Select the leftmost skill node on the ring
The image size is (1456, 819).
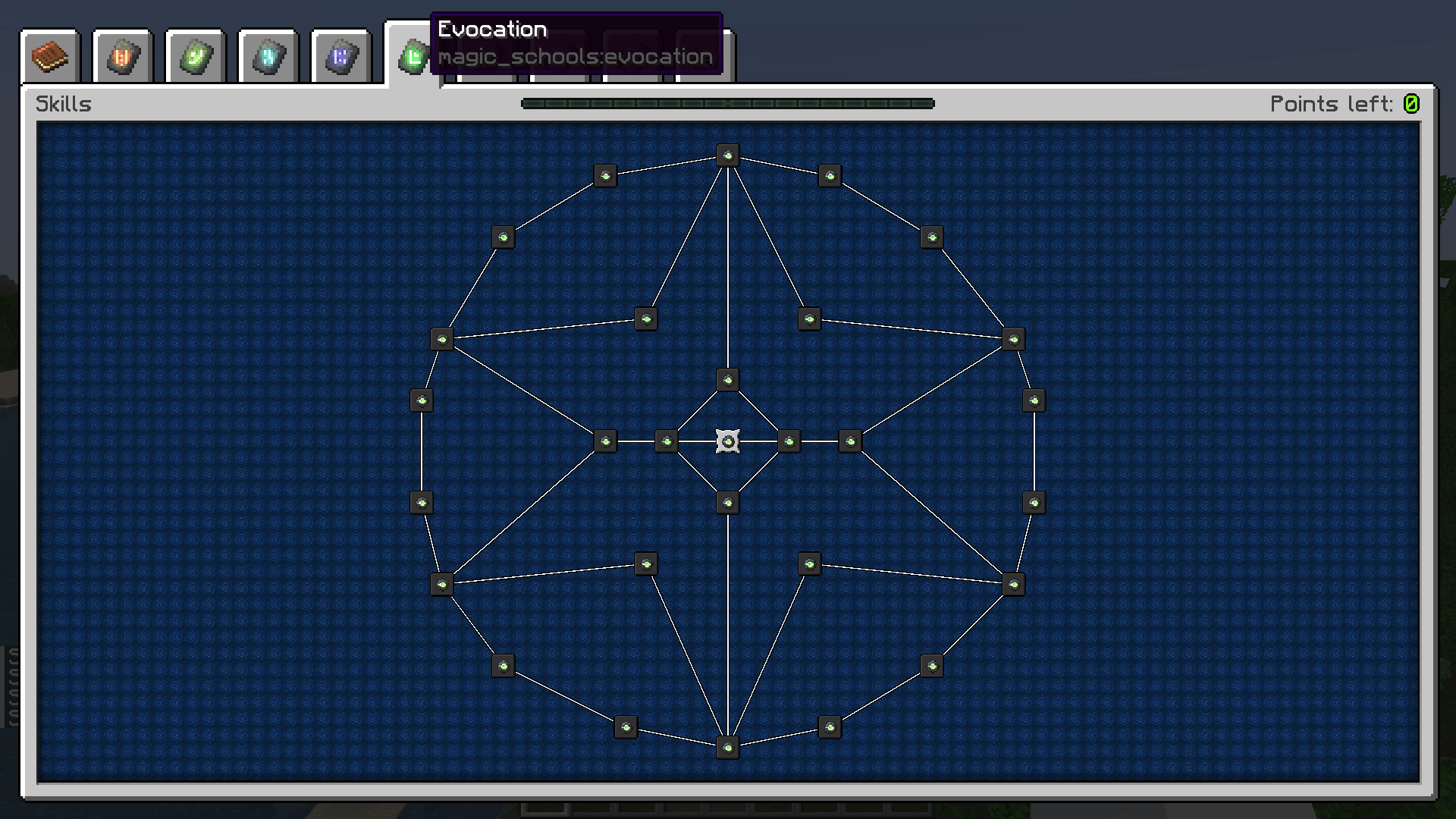[422, 400]
